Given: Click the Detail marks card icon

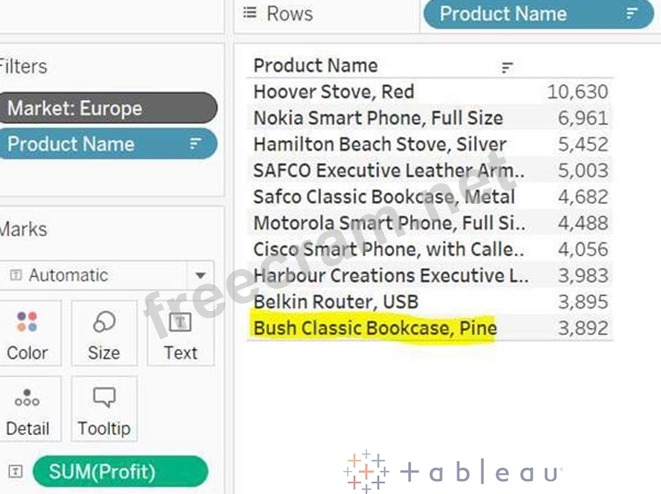Looking at the screenshot, I should click(27, 399).
